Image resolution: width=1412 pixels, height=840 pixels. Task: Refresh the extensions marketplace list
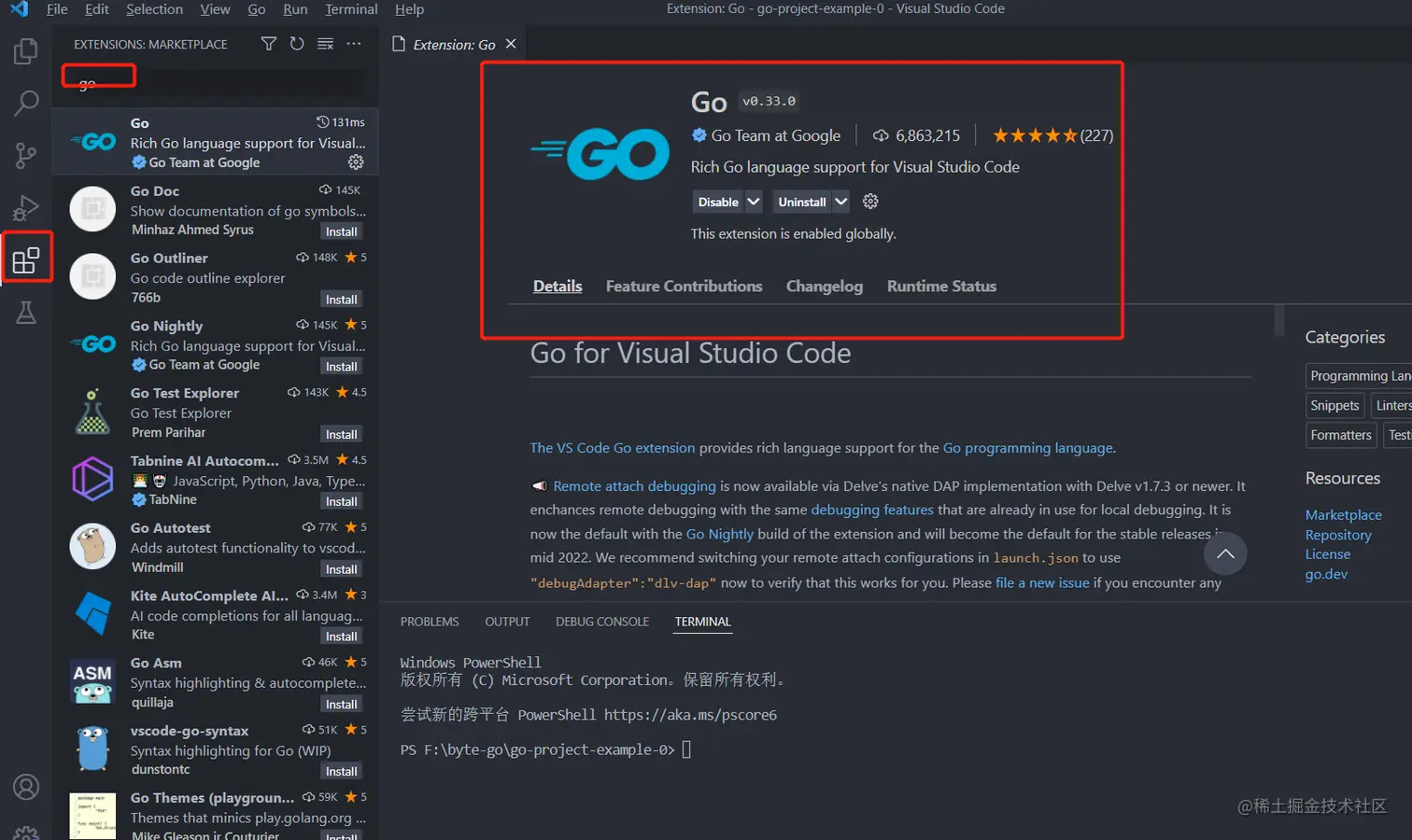pos(297,44)
